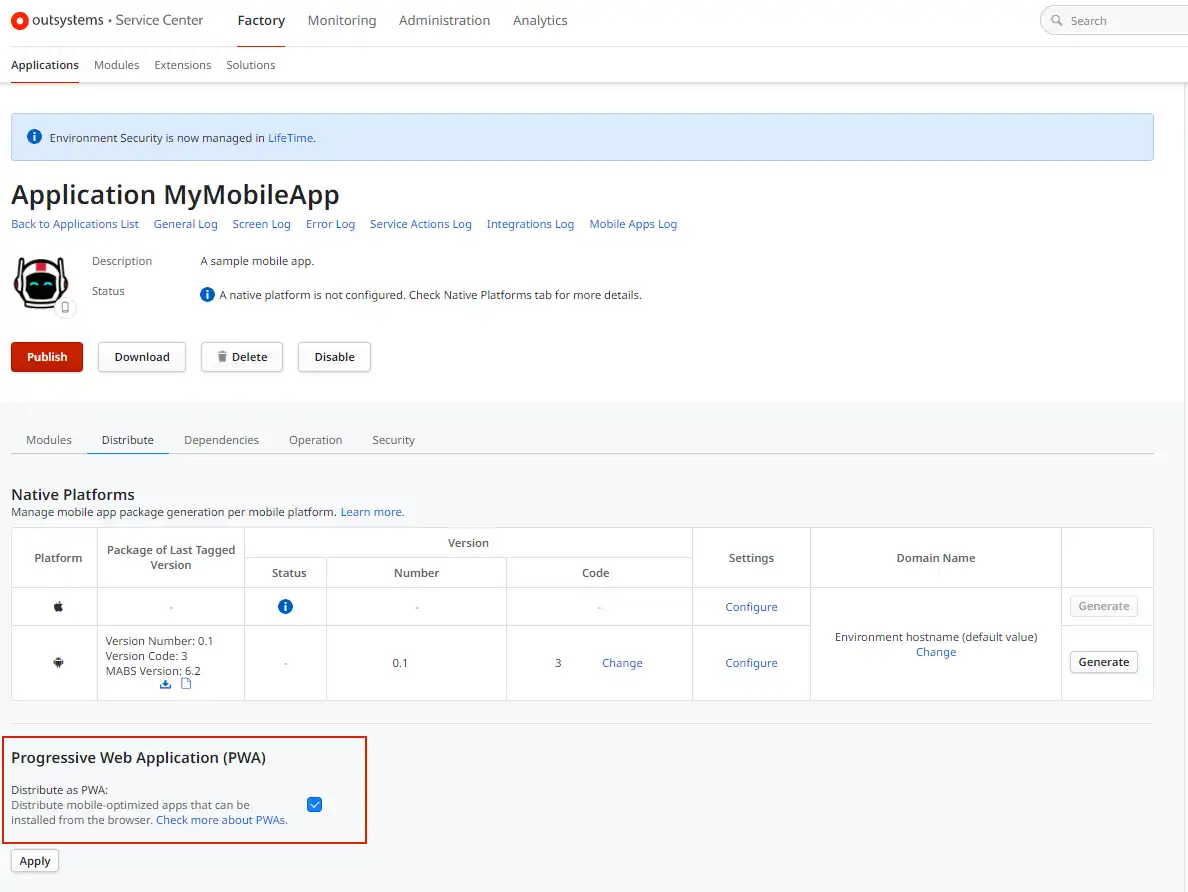Select the Modules submenu item in top bar
This screenshot has height=892, width=1188.
[117, 65]
